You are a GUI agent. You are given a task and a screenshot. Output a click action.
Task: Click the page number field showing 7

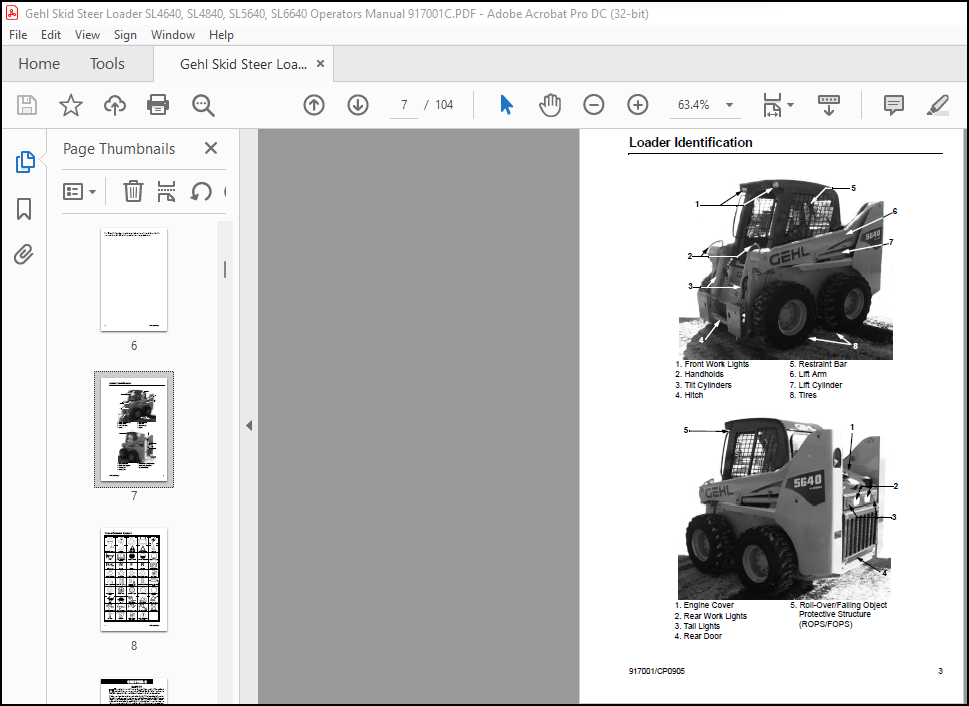click(x=404, y=105)
